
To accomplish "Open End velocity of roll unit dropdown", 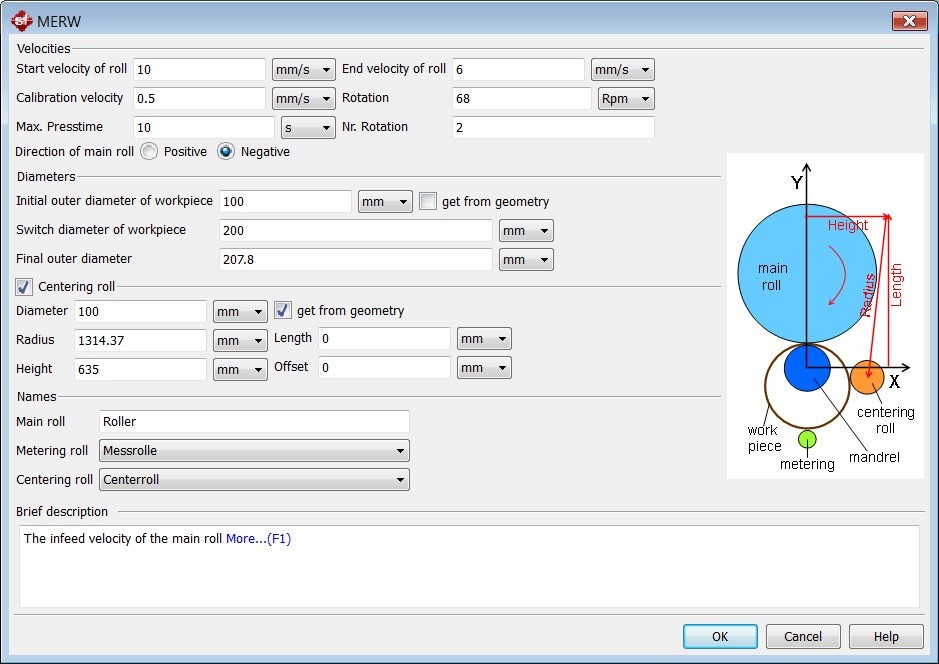I will [623, 69].
